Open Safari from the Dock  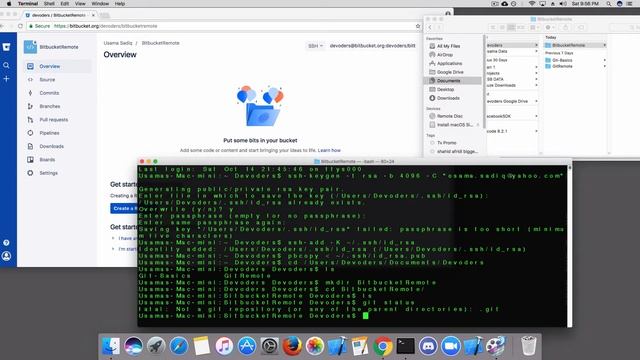click(179, 346)
